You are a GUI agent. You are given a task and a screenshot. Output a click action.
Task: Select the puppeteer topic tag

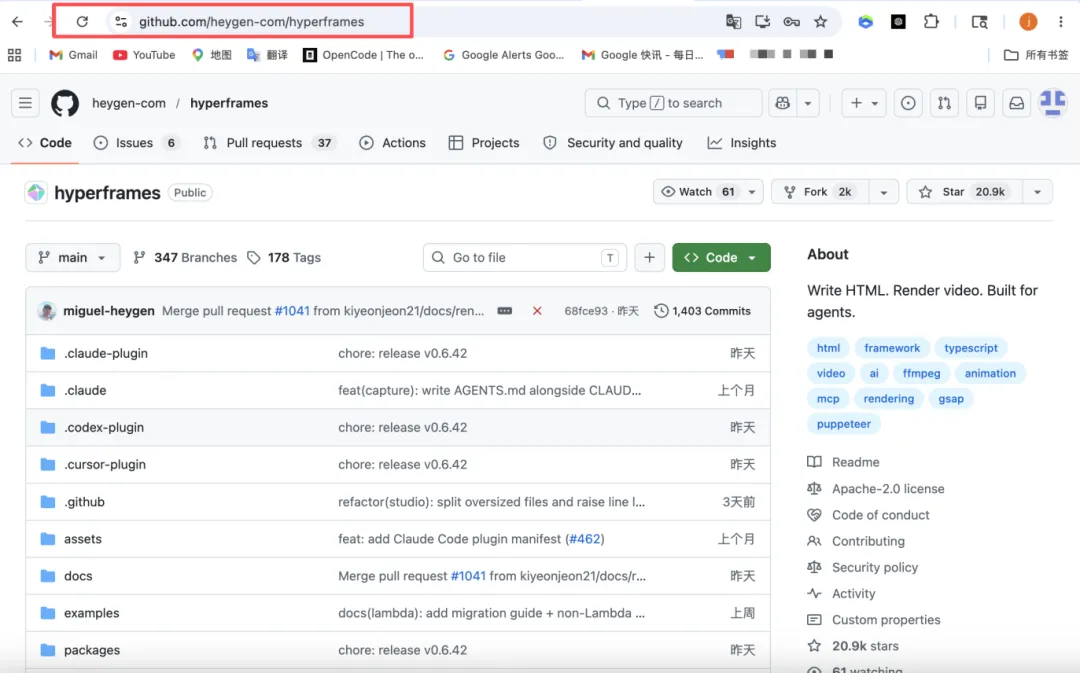[x=844, y=424]
